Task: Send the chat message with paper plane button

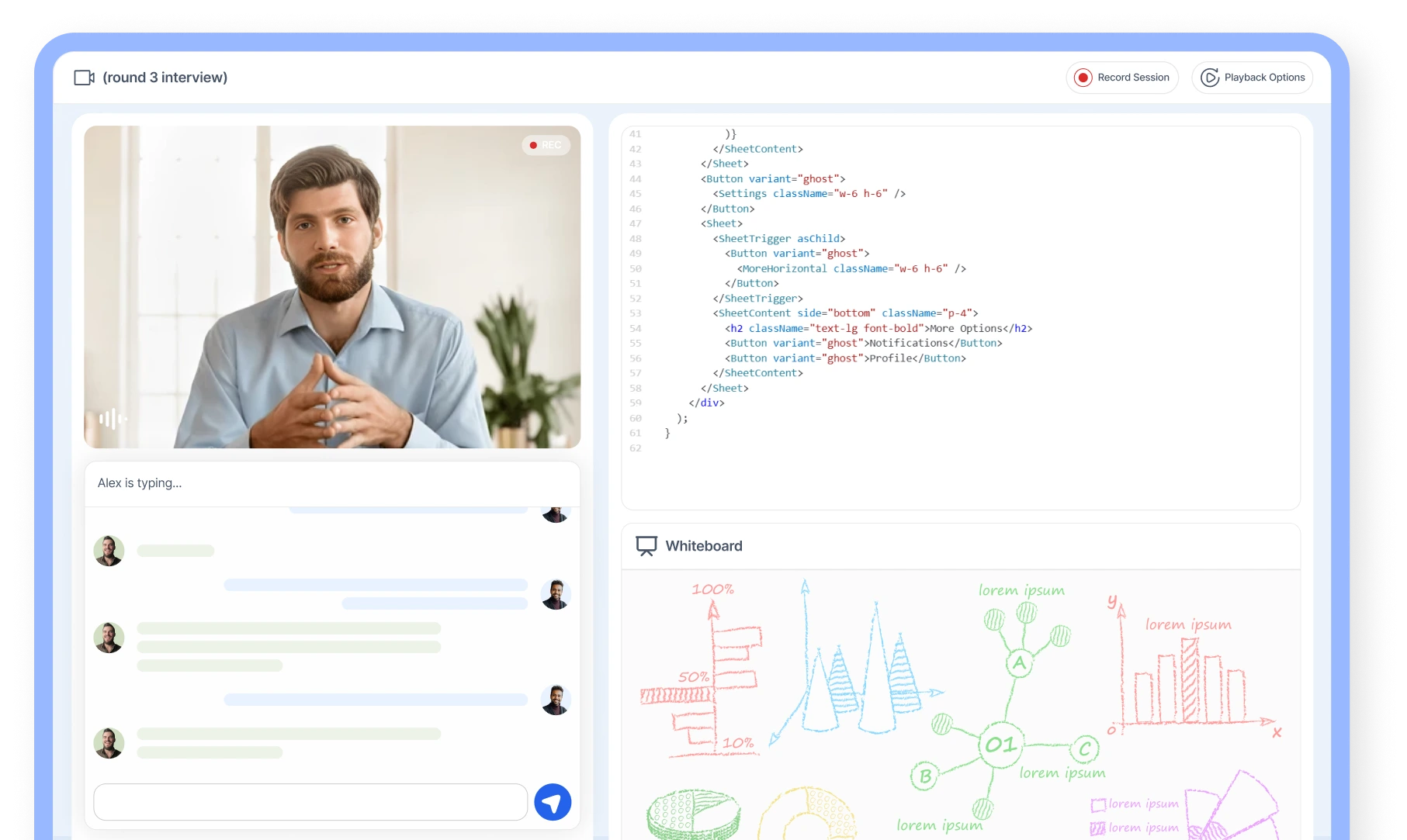Action: (553, 802)
